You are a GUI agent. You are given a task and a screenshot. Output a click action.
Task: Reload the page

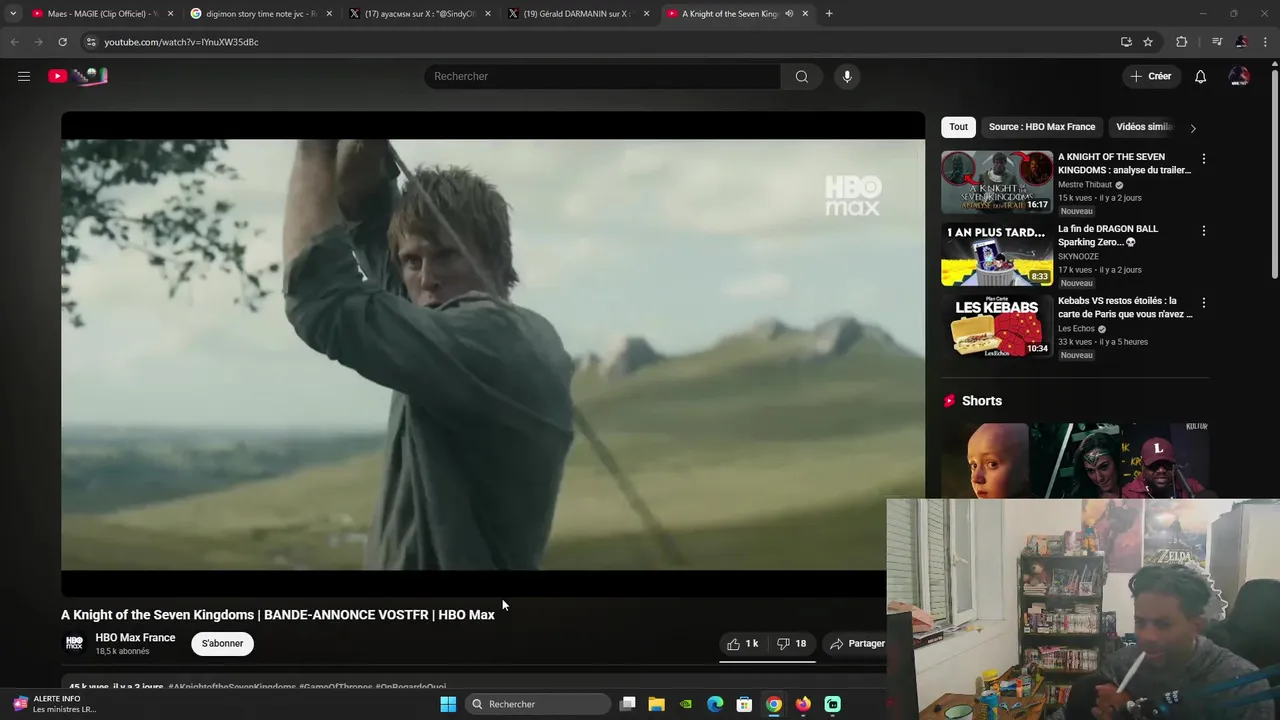coord(62,42)
